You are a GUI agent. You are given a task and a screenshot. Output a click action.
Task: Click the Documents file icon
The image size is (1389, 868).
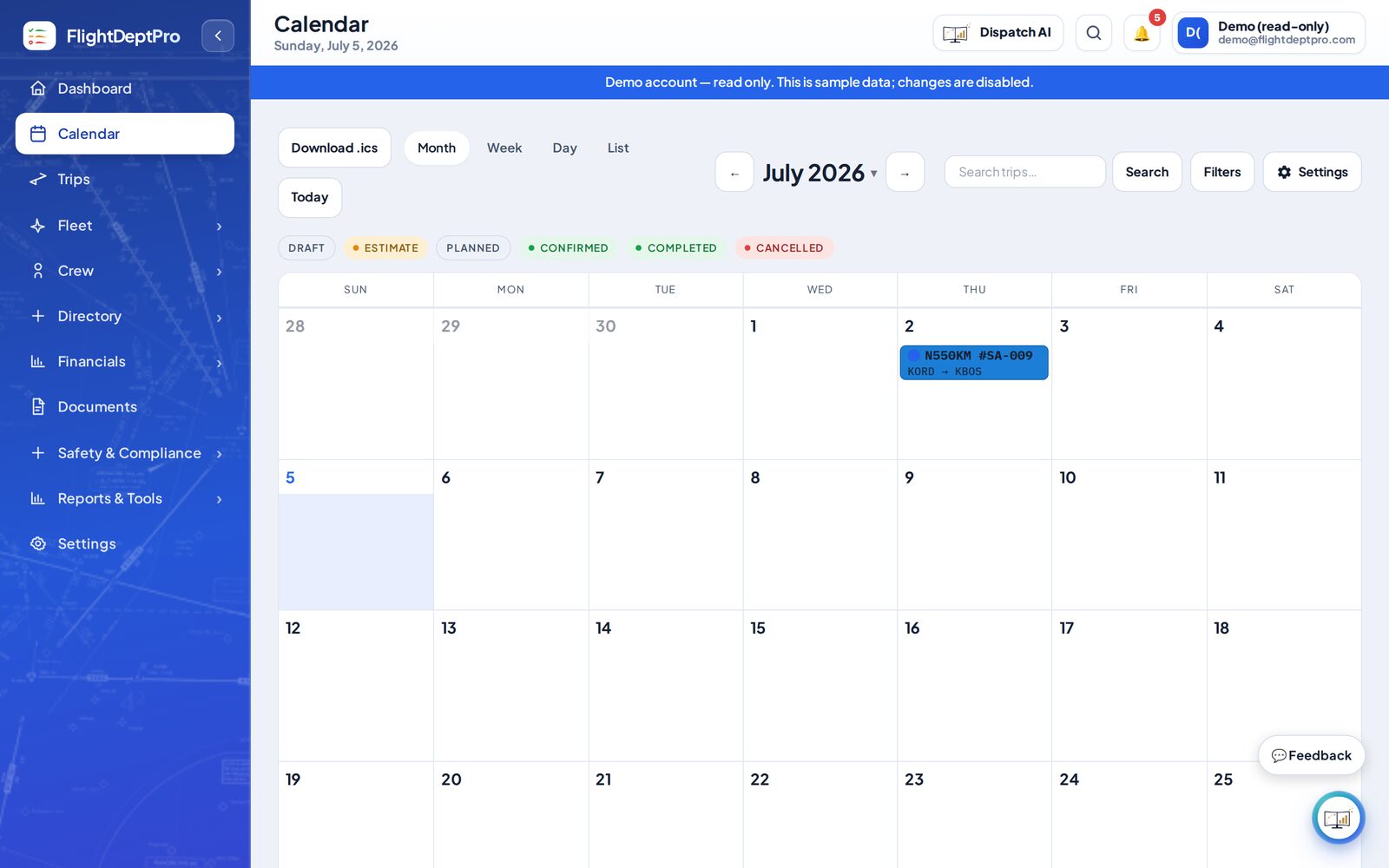[x=37, y=406]
